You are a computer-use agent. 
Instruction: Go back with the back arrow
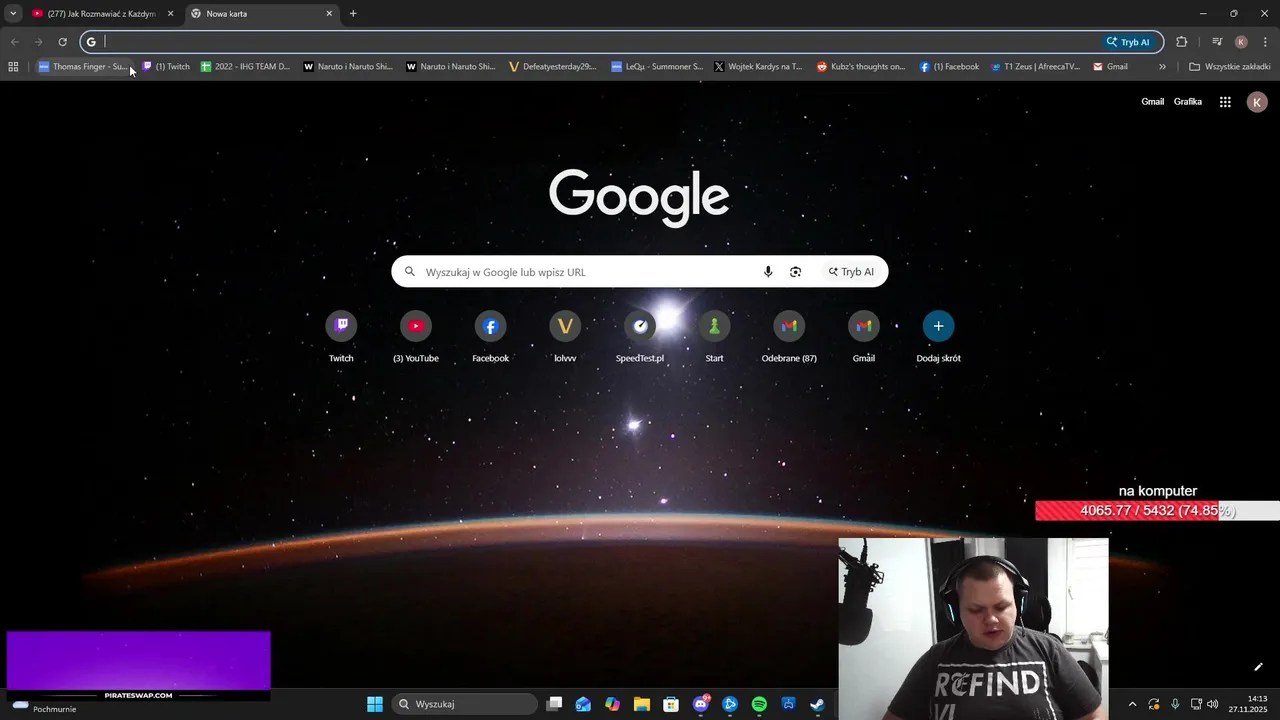click(14, 42)
